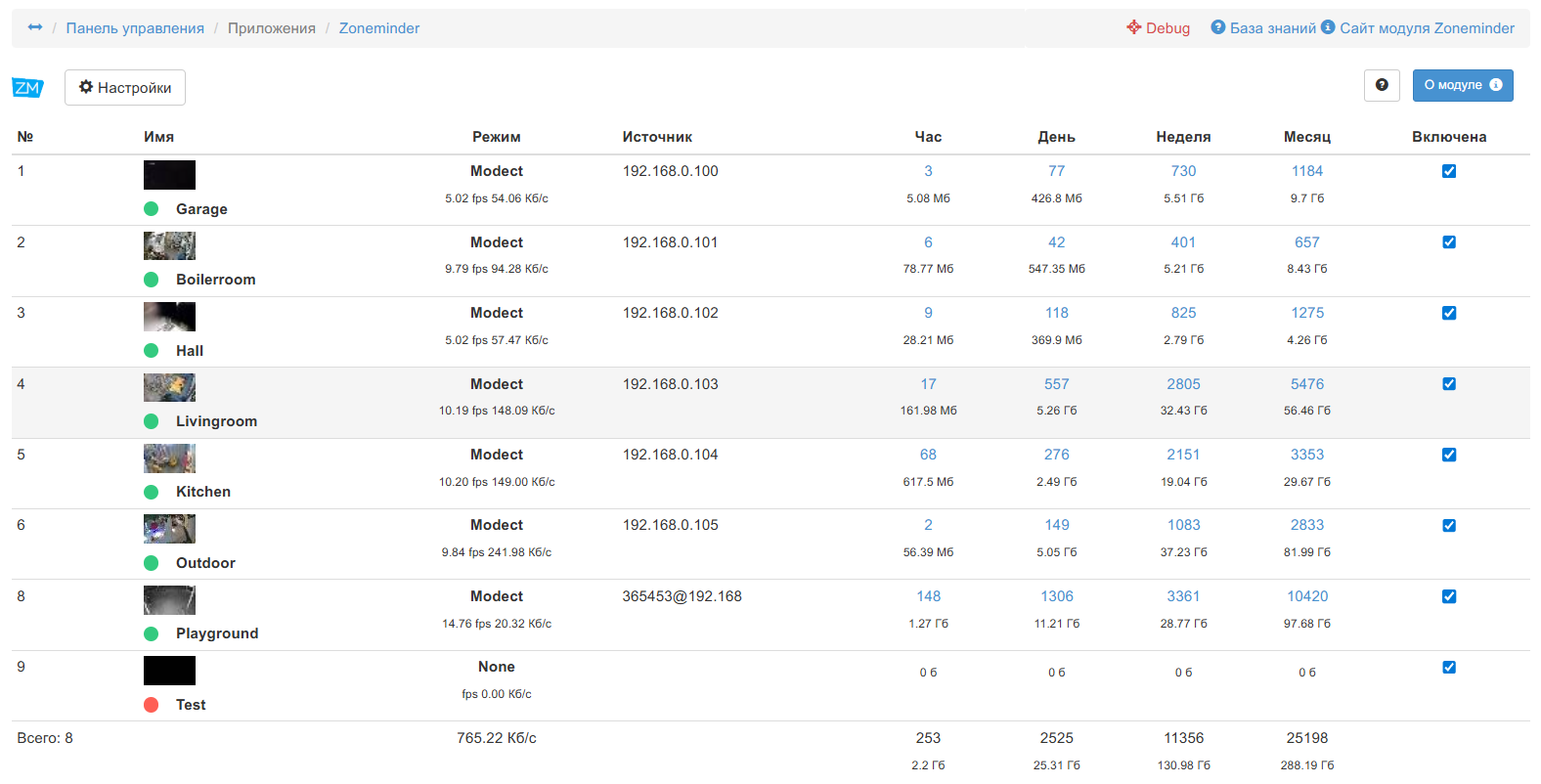Screen dimensions: 1541x784
Task: Open the Outdoor camera thumbnail
Action: (169, 529)
